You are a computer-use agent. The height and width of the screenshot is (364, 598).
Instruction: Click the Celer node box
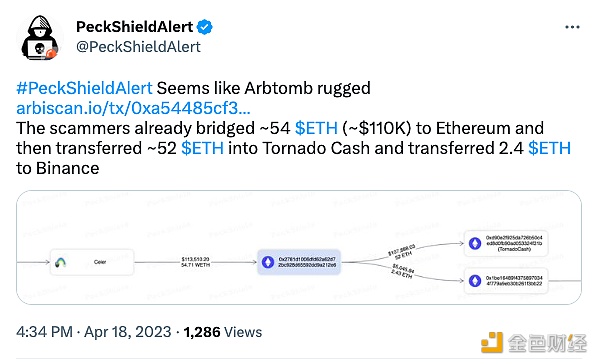pos(92,262)
